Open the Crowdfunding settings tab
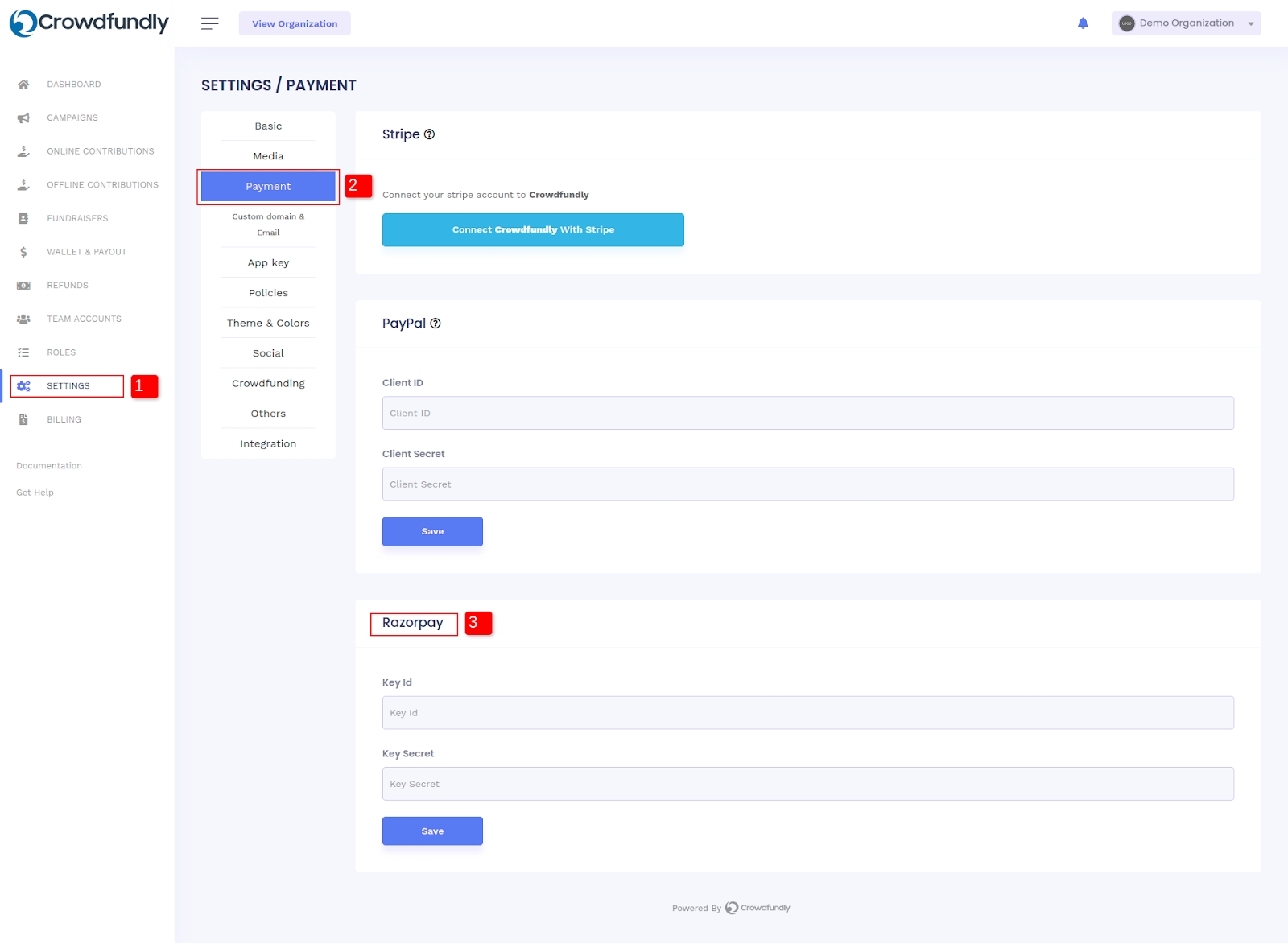Image resolution: width=1288 pixels, height=944 pixels. click(268, 384)
